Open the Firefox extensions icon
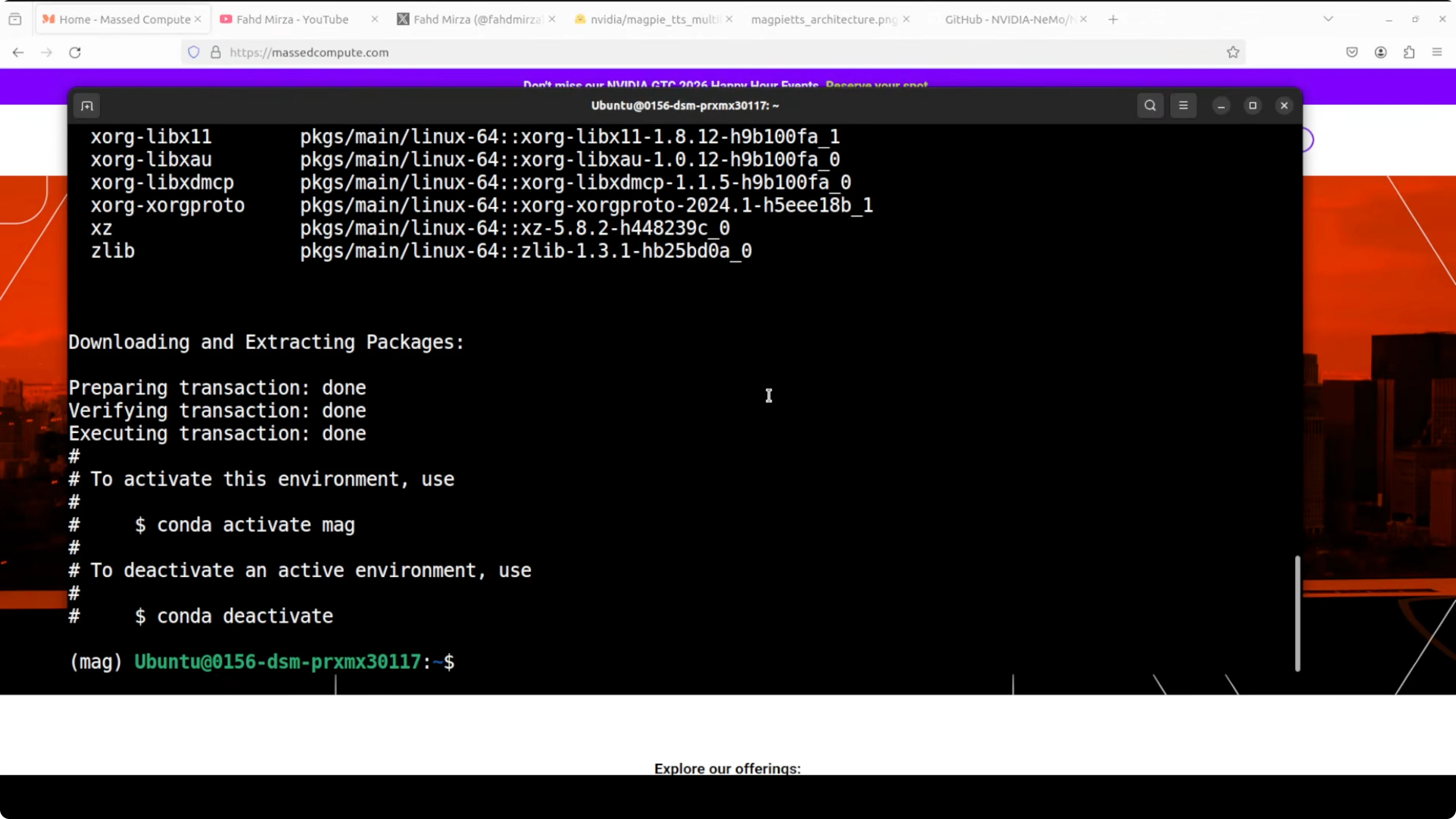1456x819 pixels. pos(1409,53)
